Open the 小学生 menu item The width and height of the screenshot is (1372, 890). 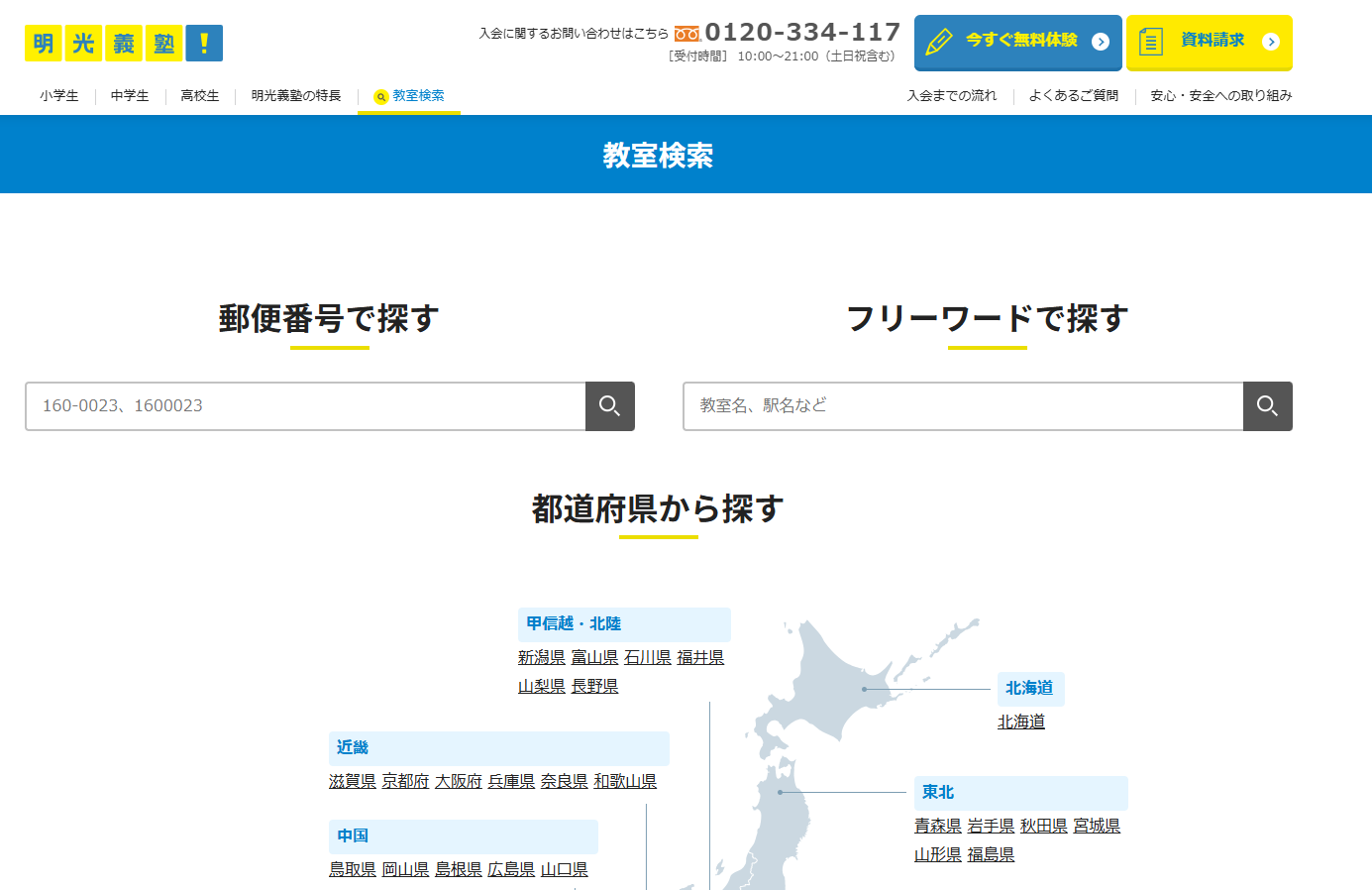59,96
